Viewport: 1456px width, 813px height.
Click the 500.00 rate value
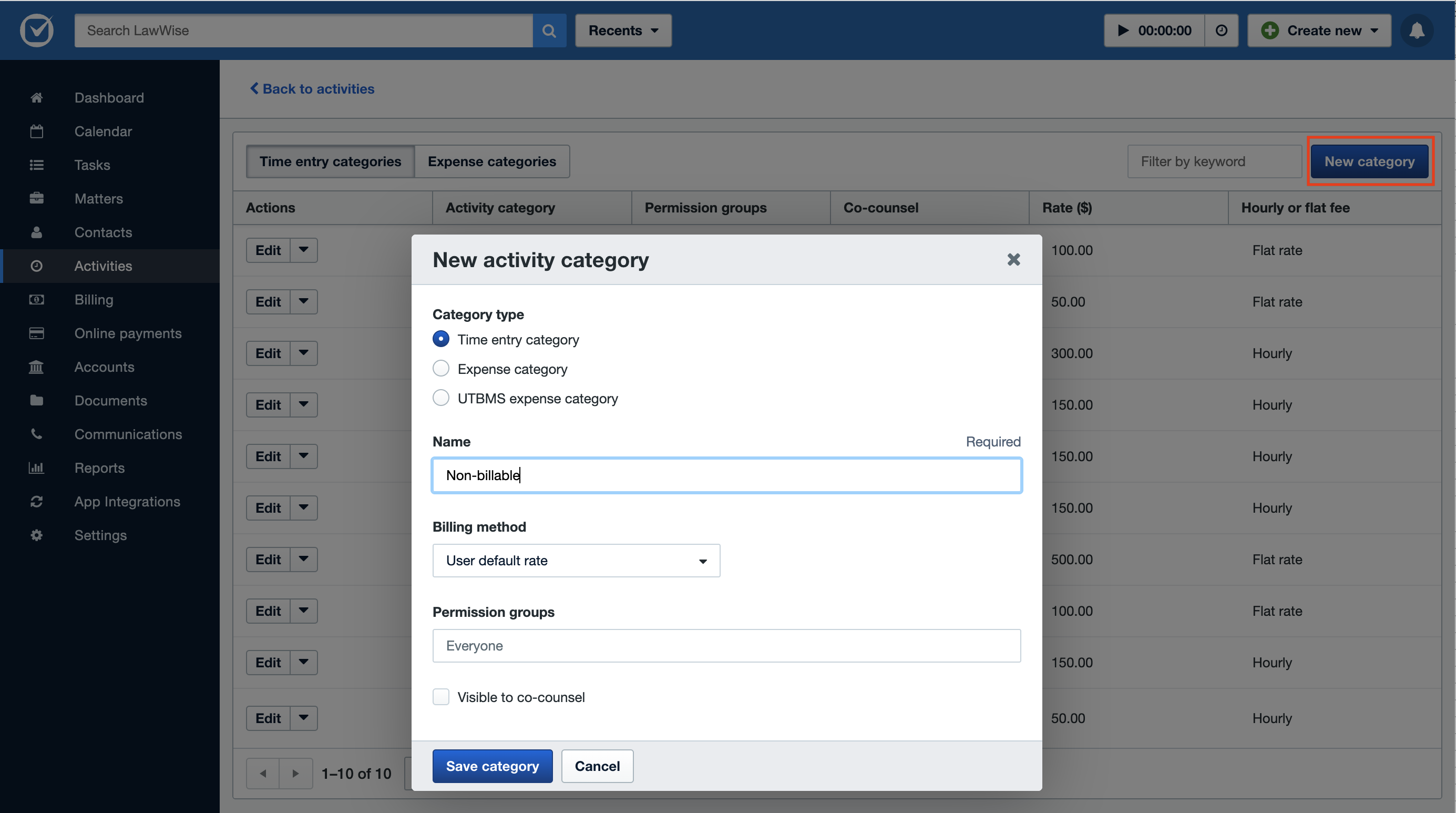tap(1072, 559)
